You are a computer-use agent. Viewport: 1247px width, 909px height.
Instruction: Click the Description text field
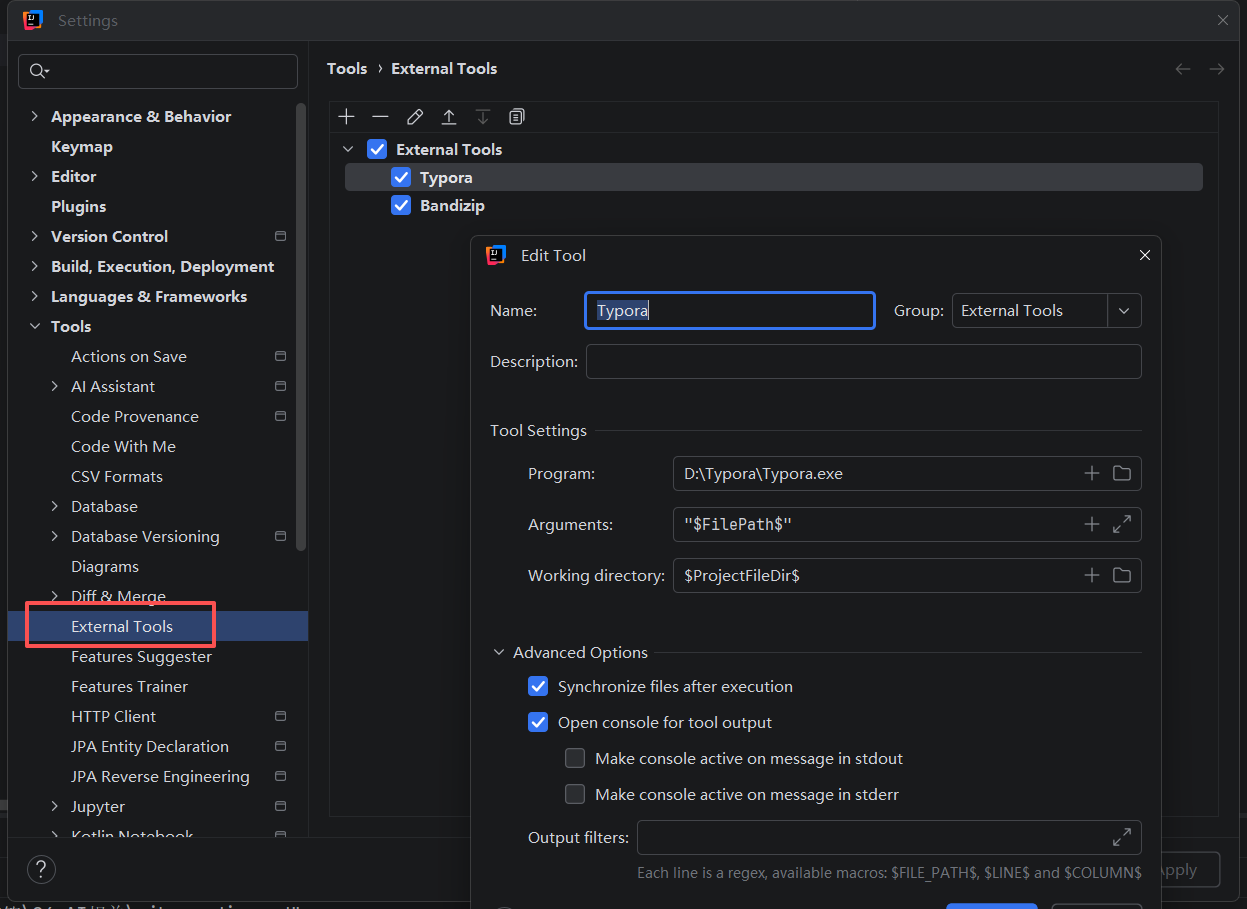tap(863, 362)
